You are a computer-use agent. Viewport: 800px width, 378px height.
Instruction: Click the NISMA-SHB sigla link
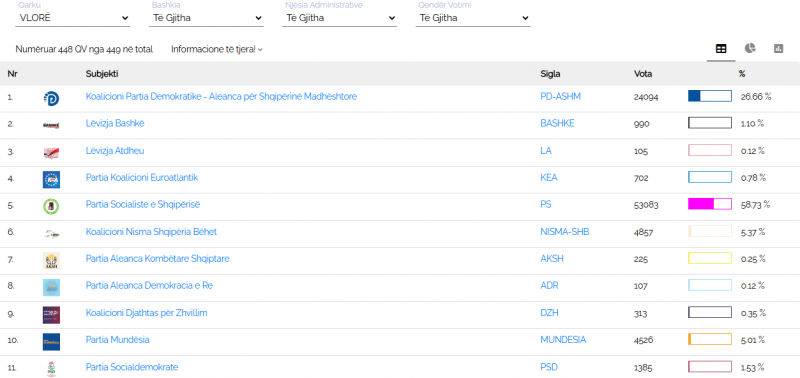coord(565,232)
